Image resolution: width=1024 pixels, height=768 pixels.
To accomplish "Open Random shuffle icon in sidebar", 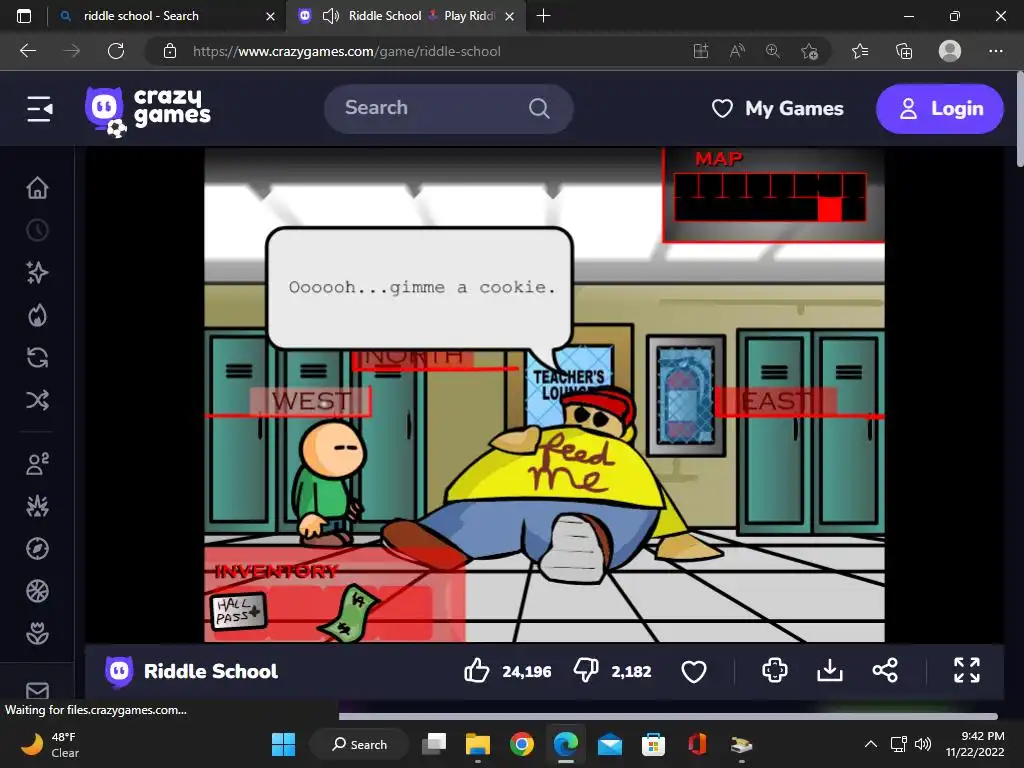I will coord(37,400).
